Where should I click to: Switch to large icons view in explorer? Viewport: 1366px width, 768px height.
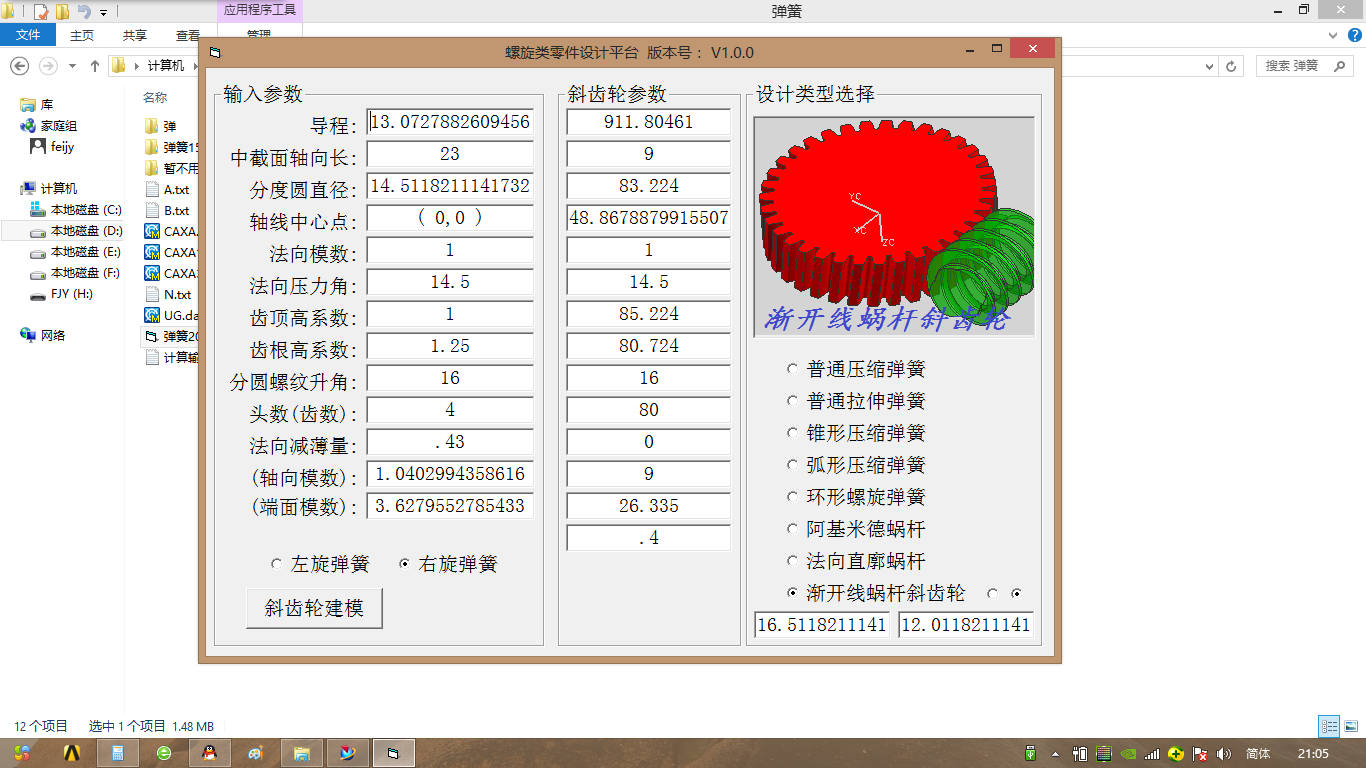point(1351,726)
